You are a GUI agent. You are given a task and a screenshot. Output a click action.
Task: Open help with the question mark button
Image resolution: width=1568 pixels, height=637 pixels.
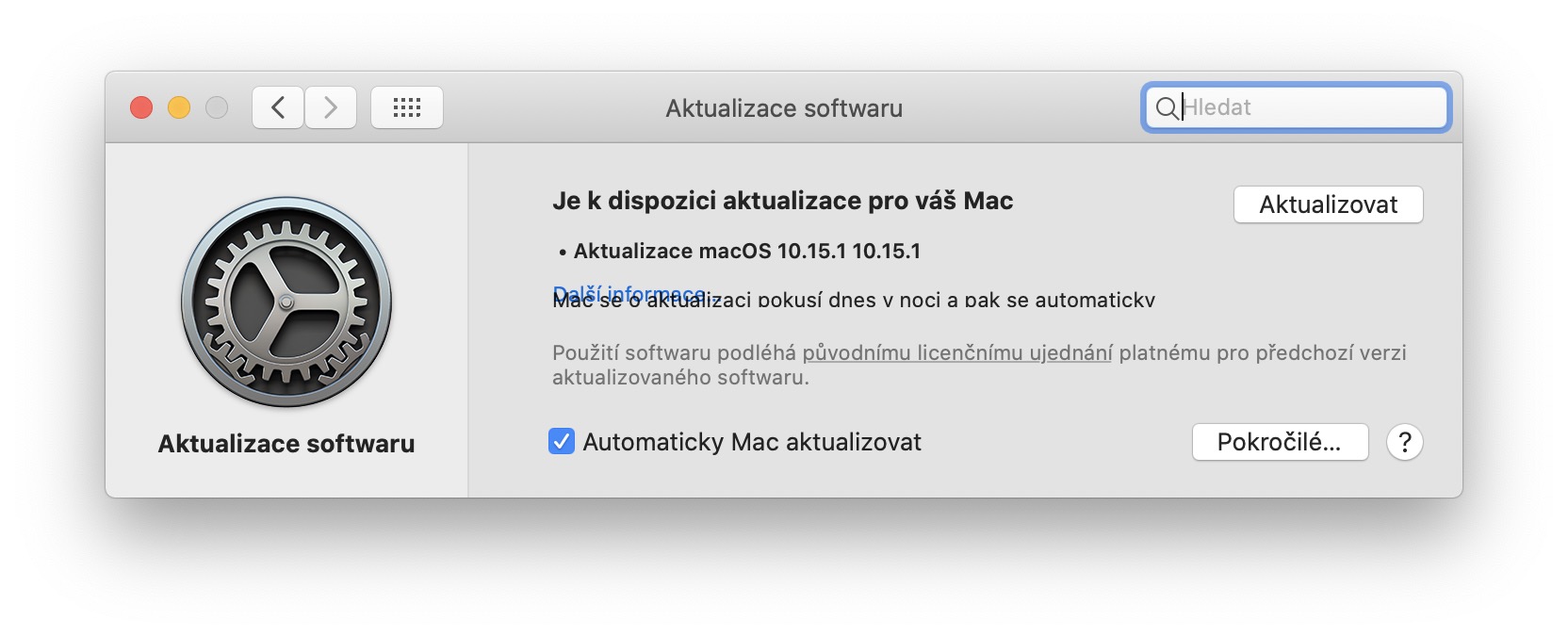(x=1404, y=442)
